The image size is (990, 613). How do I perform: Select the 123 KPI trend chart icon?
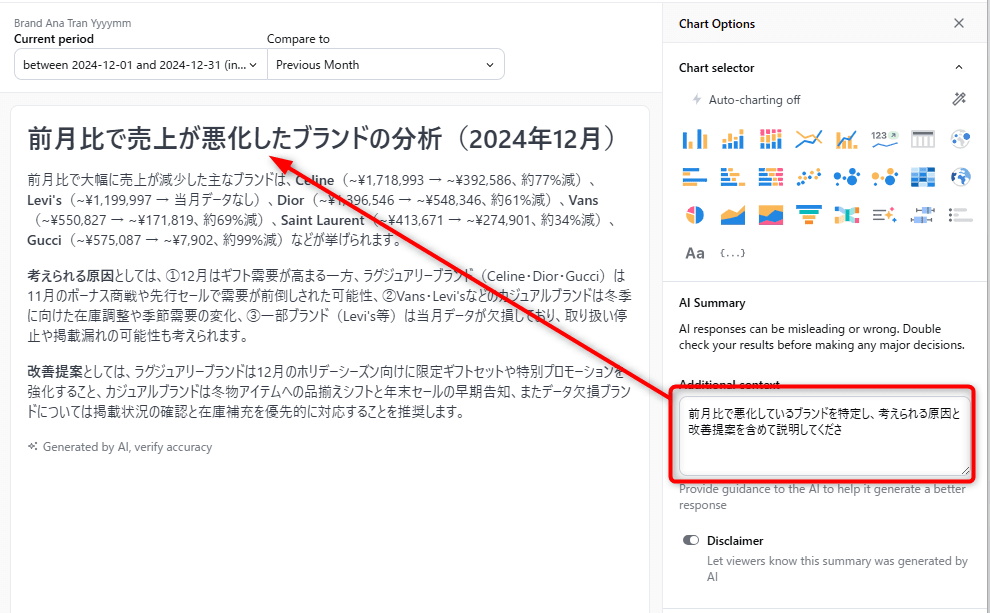click(x=884, y=139)
